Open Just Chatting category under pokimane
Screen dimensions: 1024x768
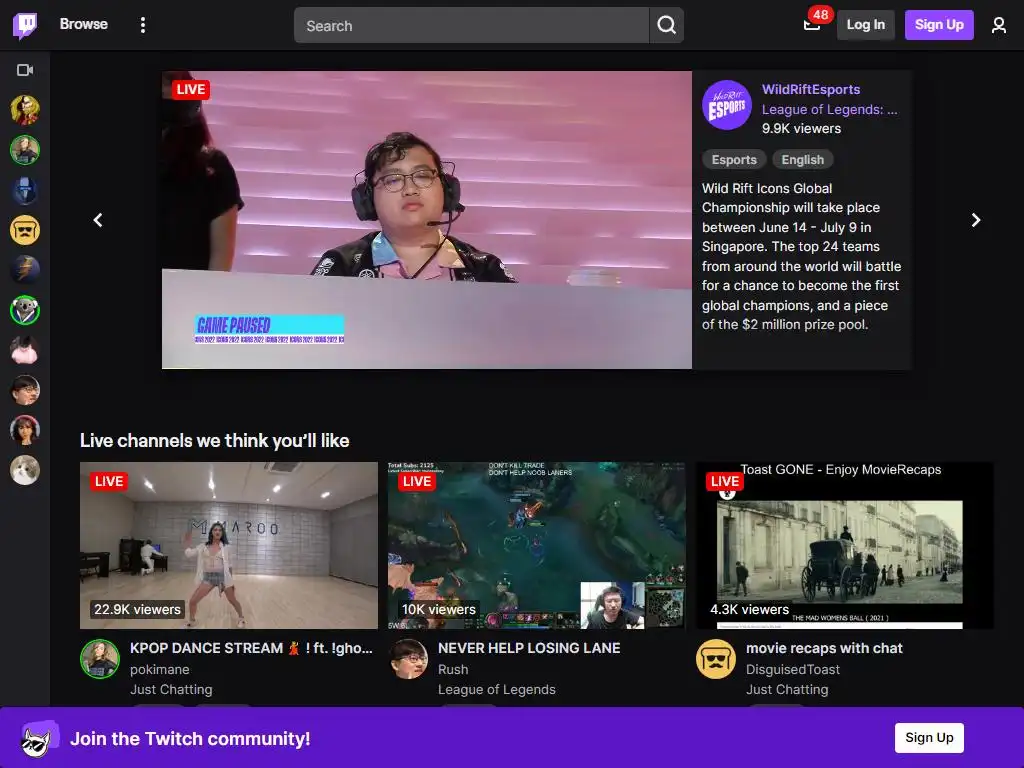click(171, 690)
